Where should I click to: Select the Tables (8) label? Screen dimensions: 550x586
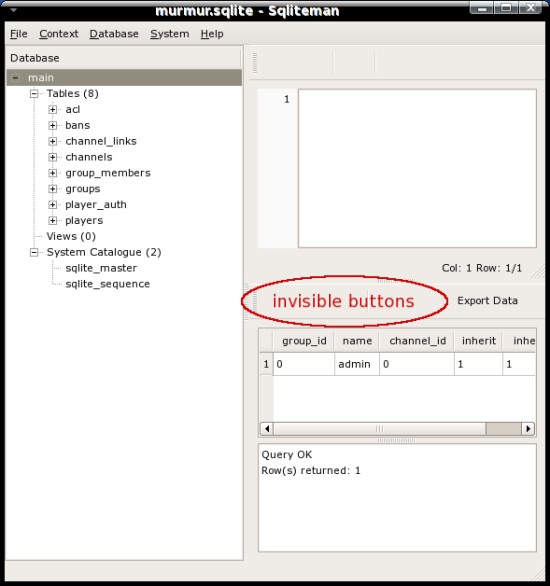pos(72,93)
